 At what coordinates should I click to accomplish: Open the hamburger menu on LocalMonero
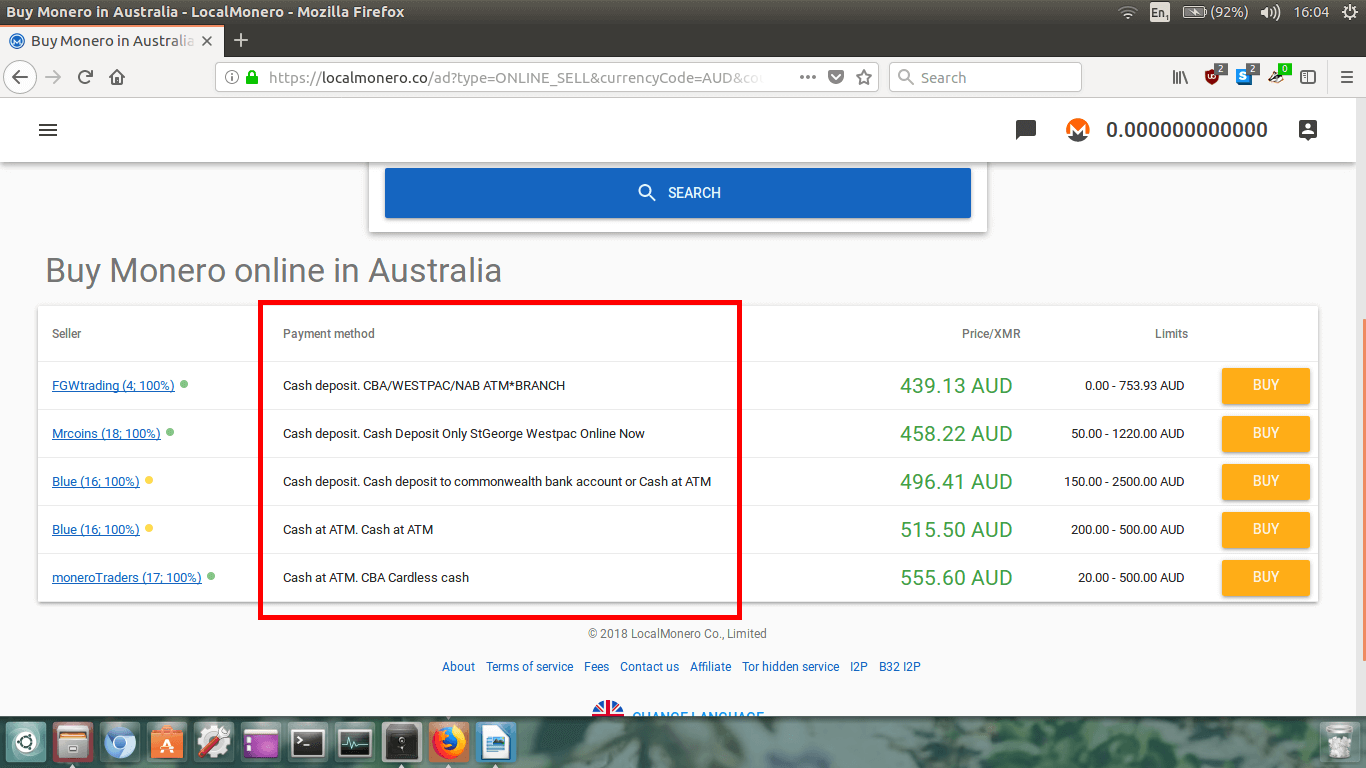48,130
